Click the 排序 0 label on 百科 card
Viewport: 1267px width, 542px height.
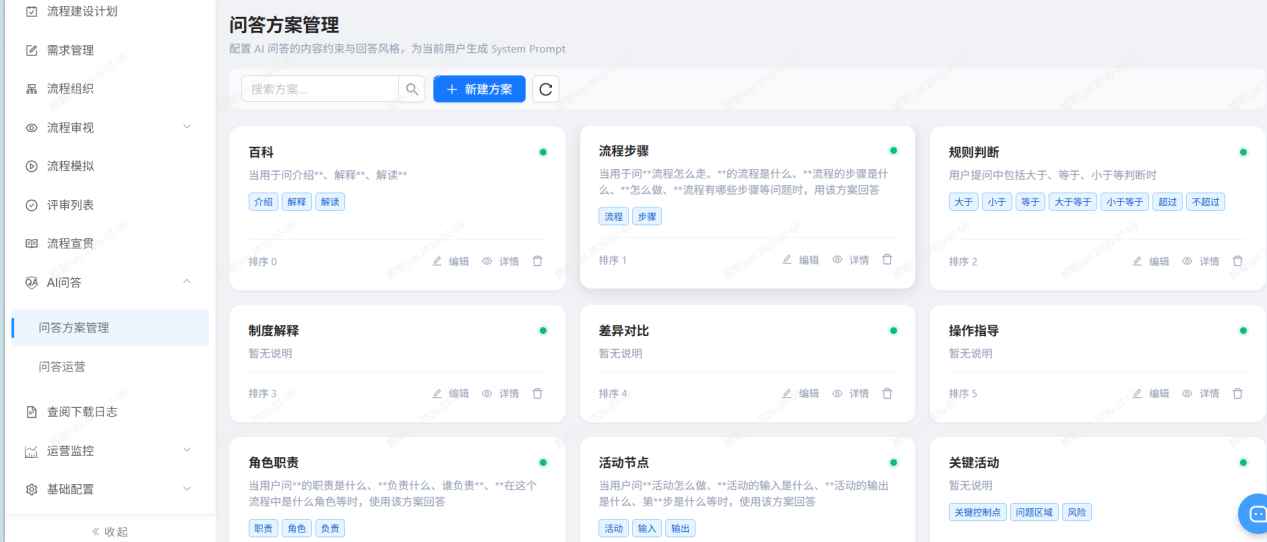pos(263,262)
